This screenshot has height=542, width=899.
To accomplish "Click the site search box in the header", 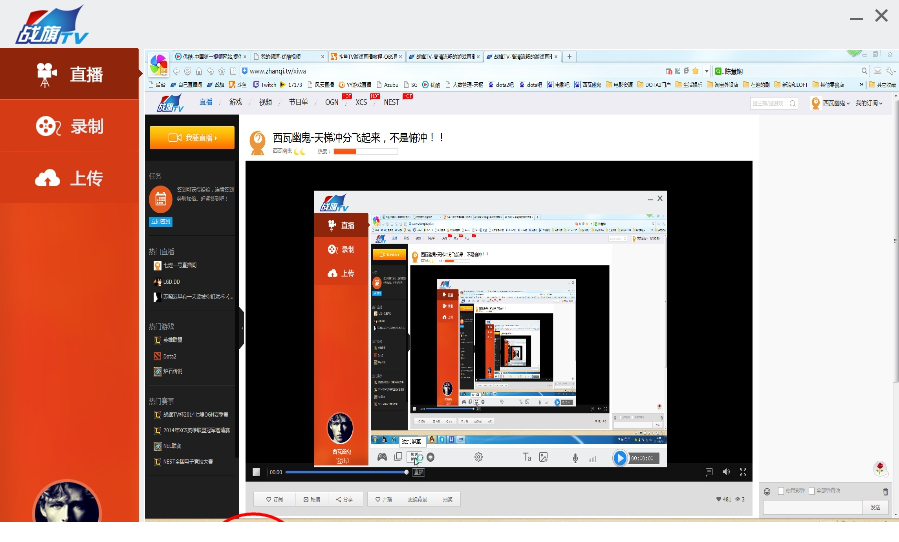I will pos(774,103).
